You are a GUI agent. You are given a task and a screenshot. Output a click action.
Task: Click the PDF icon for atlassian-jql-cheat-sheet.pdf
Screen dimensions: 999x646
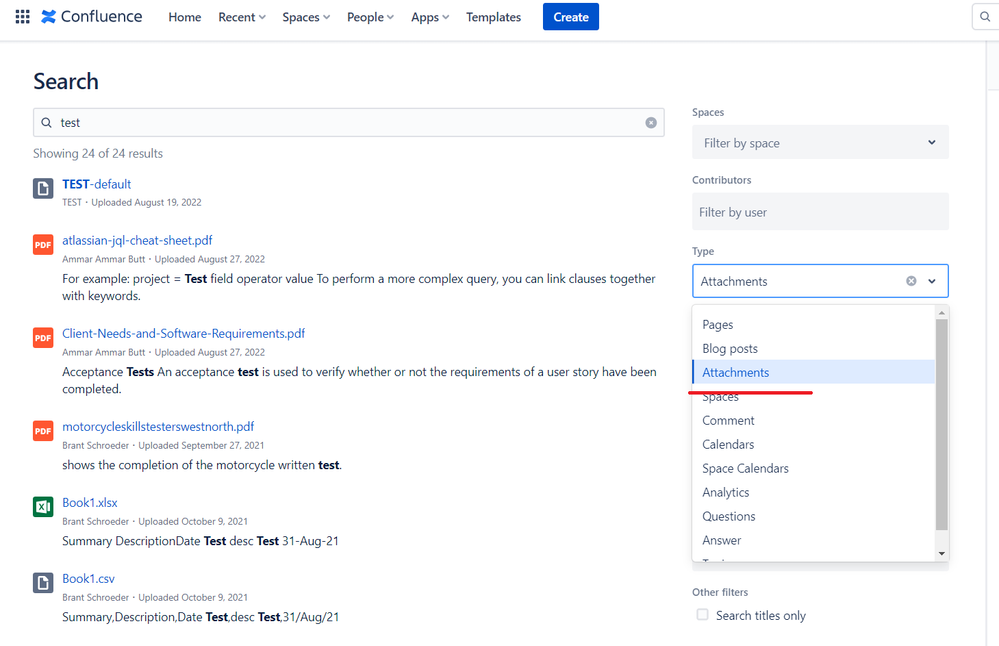[43, 245]
